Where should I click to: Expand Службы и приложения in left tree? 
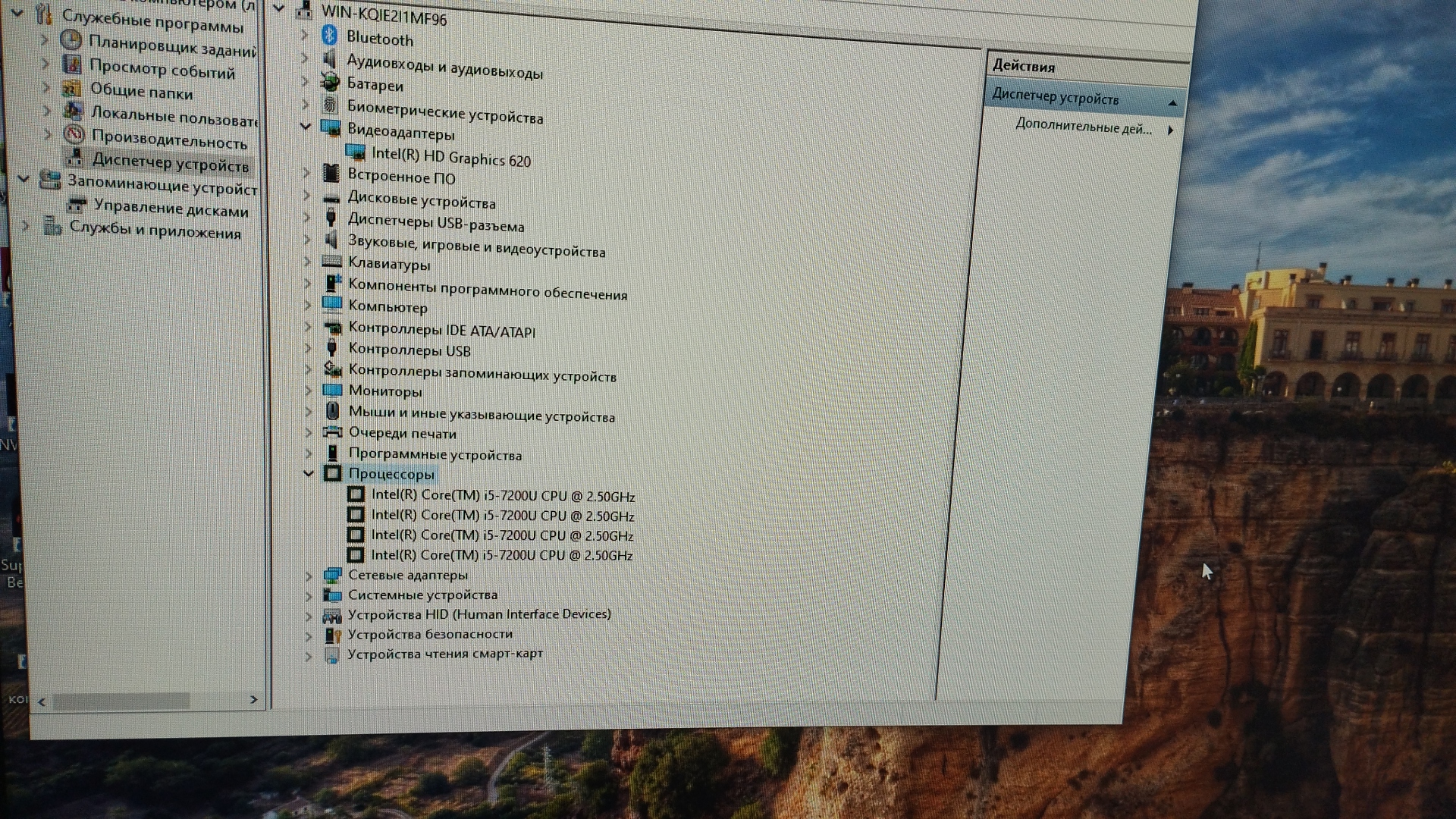26,225
